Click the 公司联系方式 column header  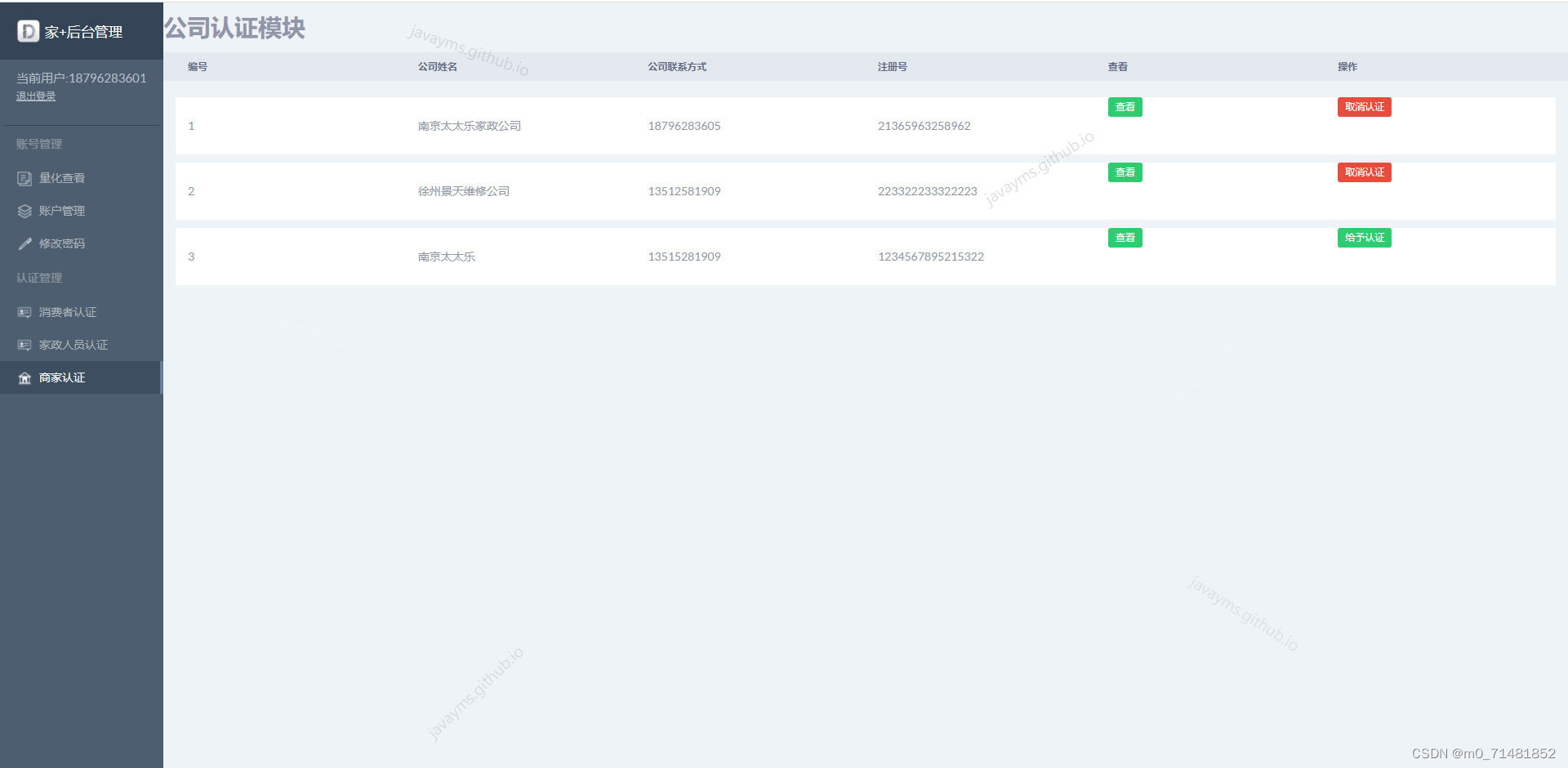pos(677,67)
